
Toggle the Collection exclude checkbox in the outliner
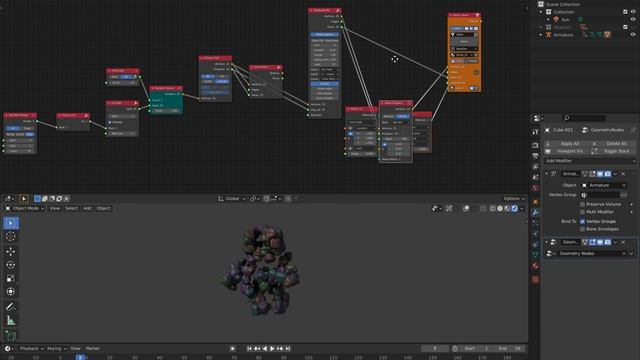625,12
